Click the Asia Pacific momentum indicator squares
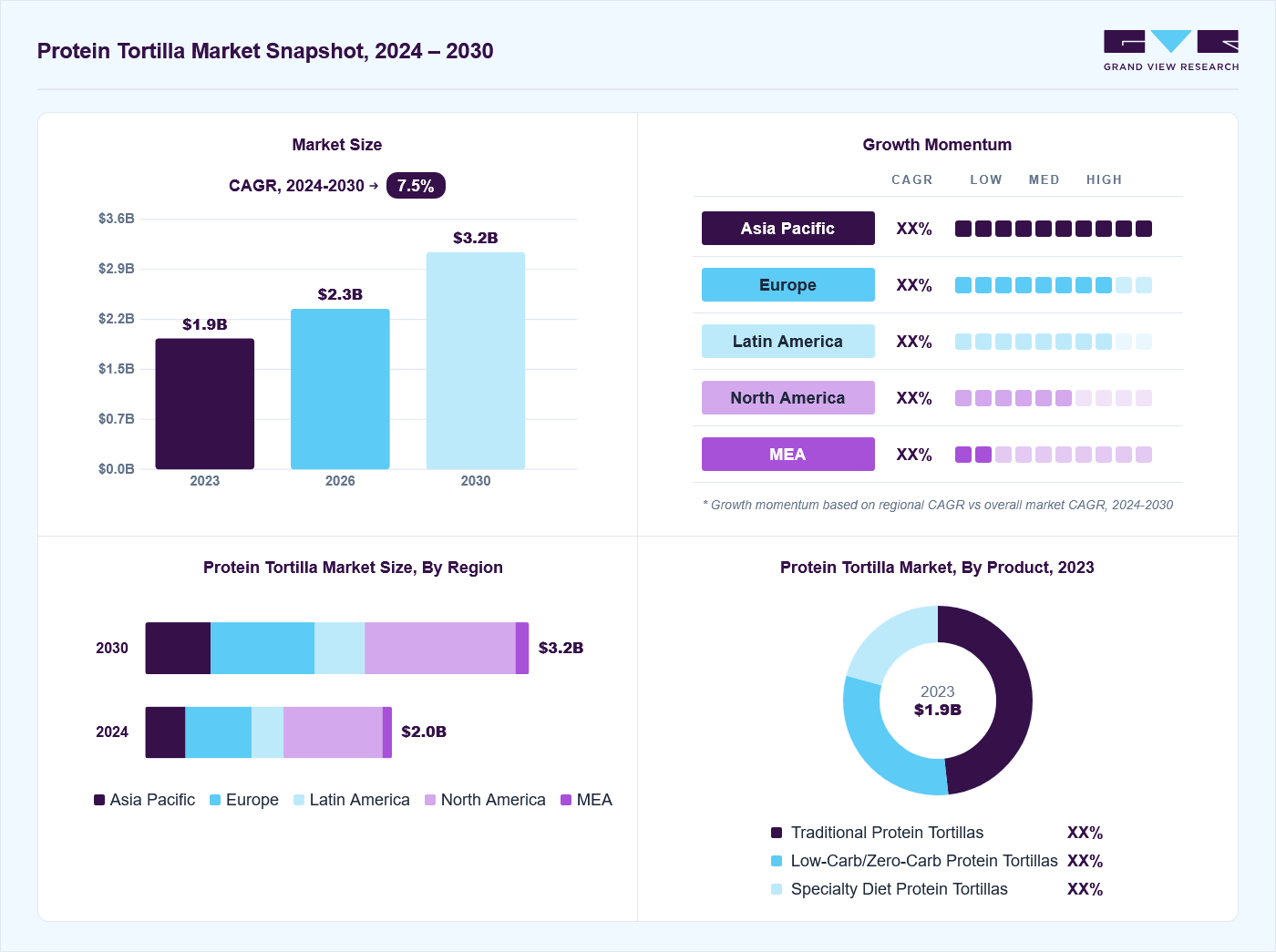Viewport: 1276px width, 952px height. [1054, 229]
